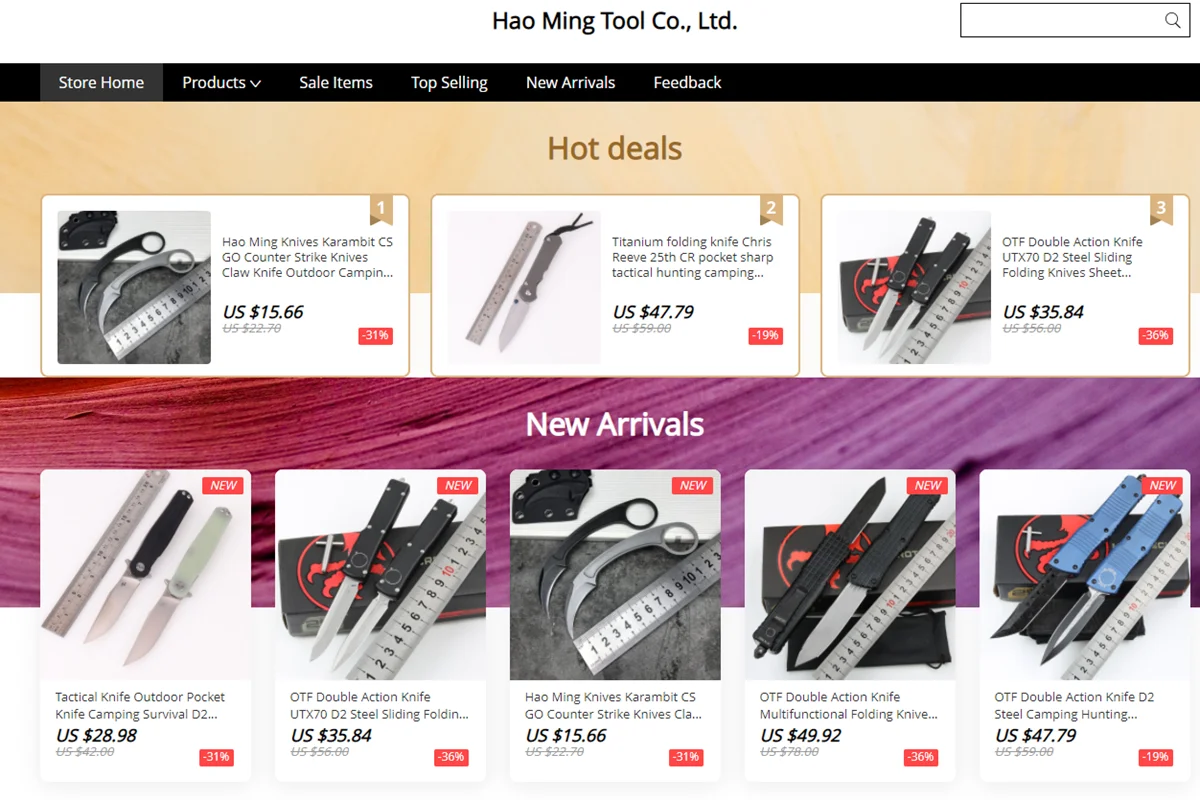Go to Sale Items

(x=336, y=82)
